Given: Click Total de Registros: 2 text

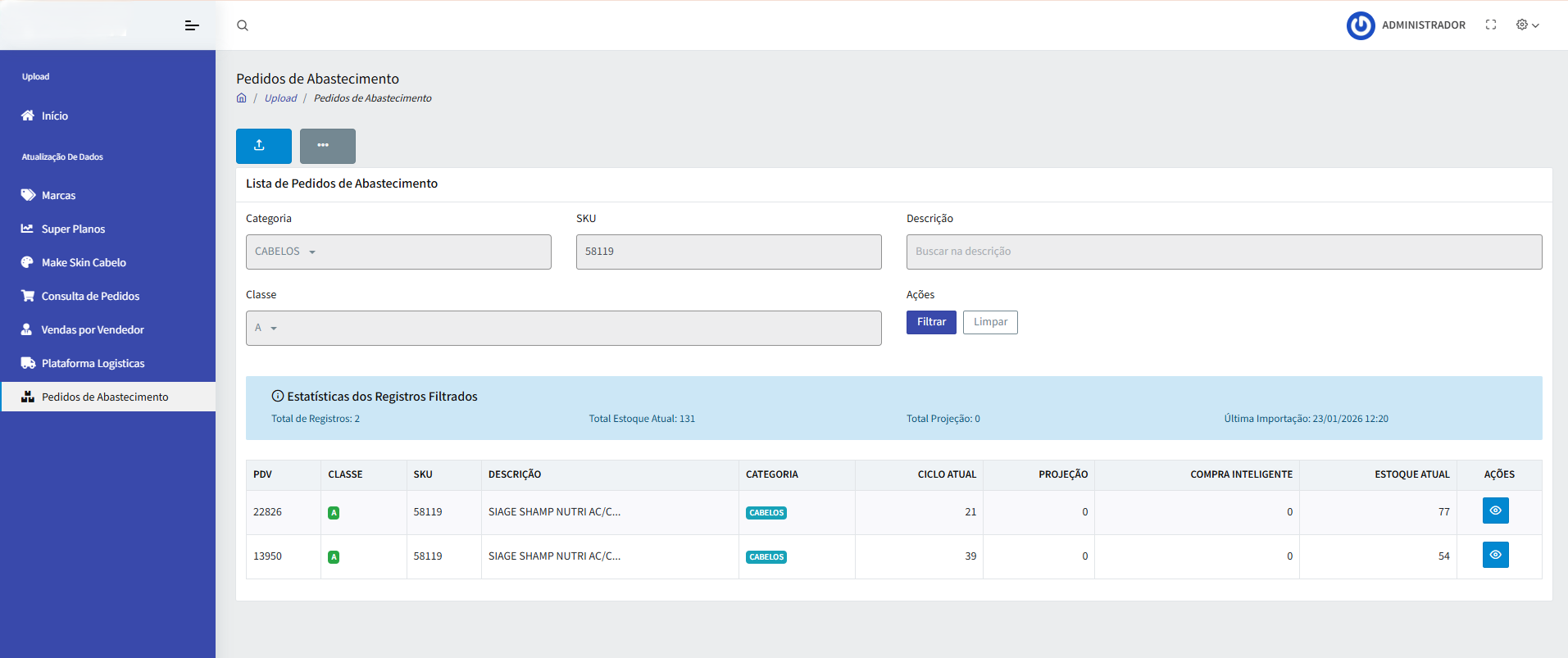Looking at the screenshot, I should click(316, 419).
